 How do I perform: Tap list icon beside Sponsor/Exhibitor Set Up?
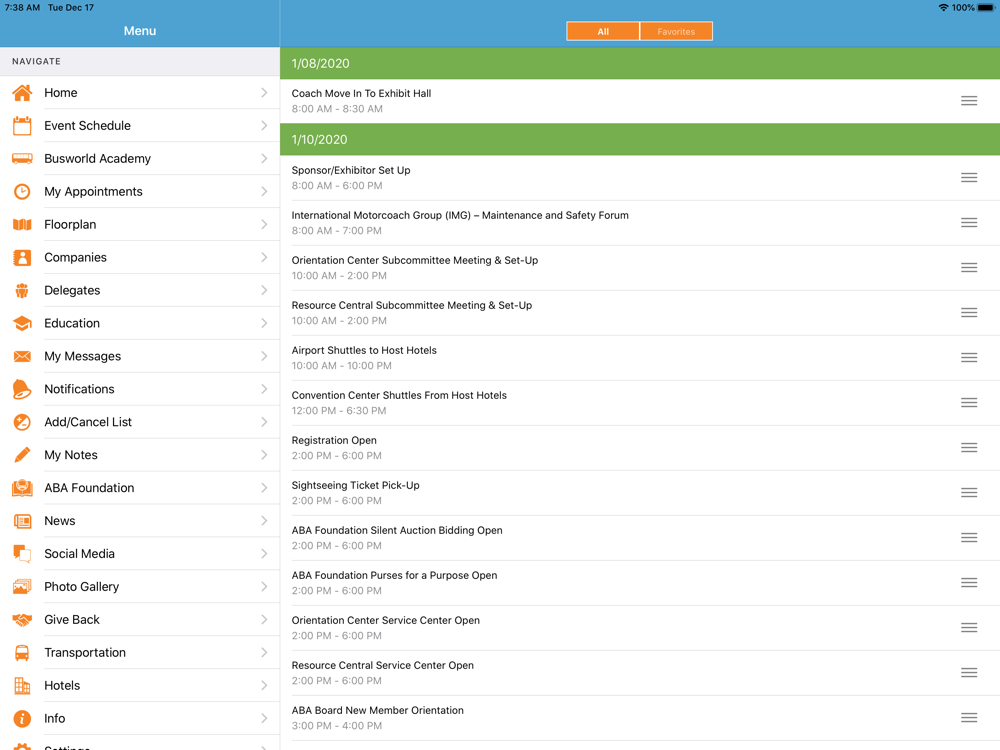[x=969, y=177]
